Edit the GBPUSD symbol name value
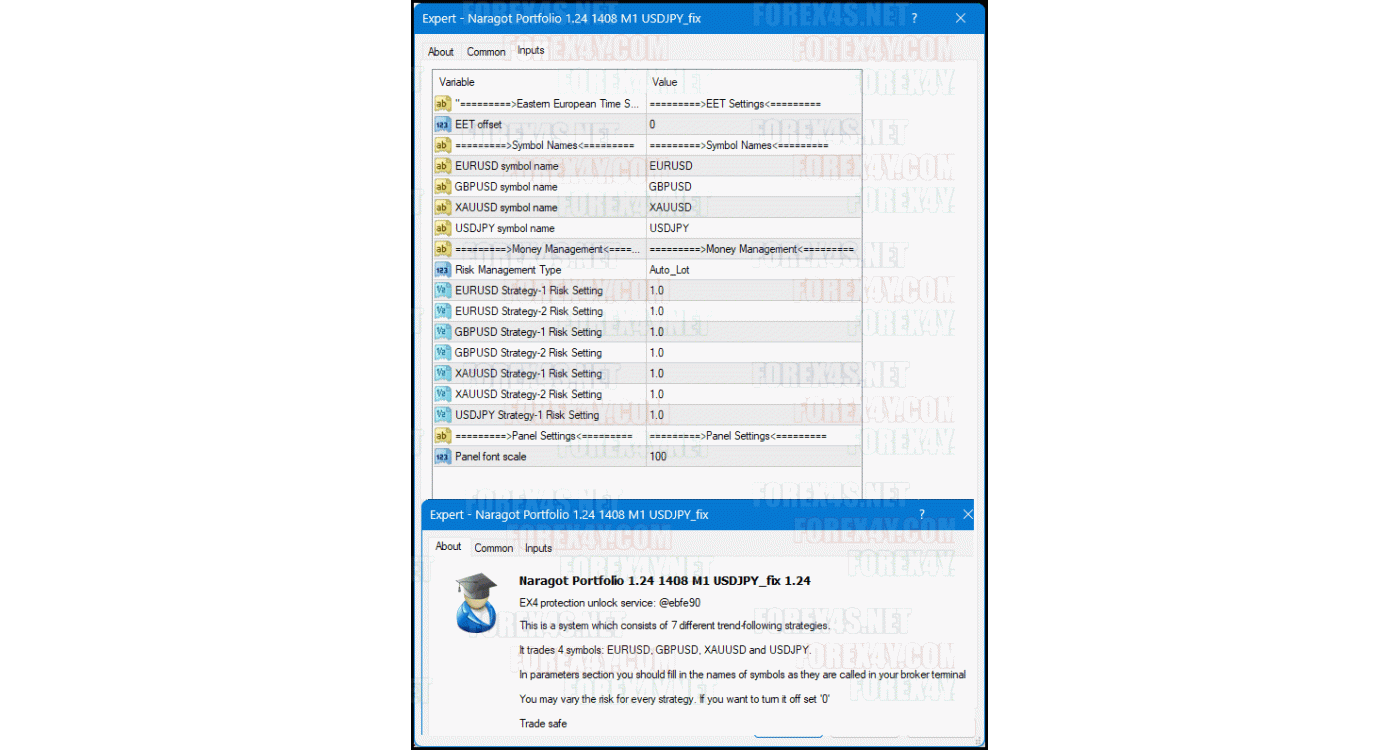Viewport: 1400px width, 750px height. tap(752, 187)
